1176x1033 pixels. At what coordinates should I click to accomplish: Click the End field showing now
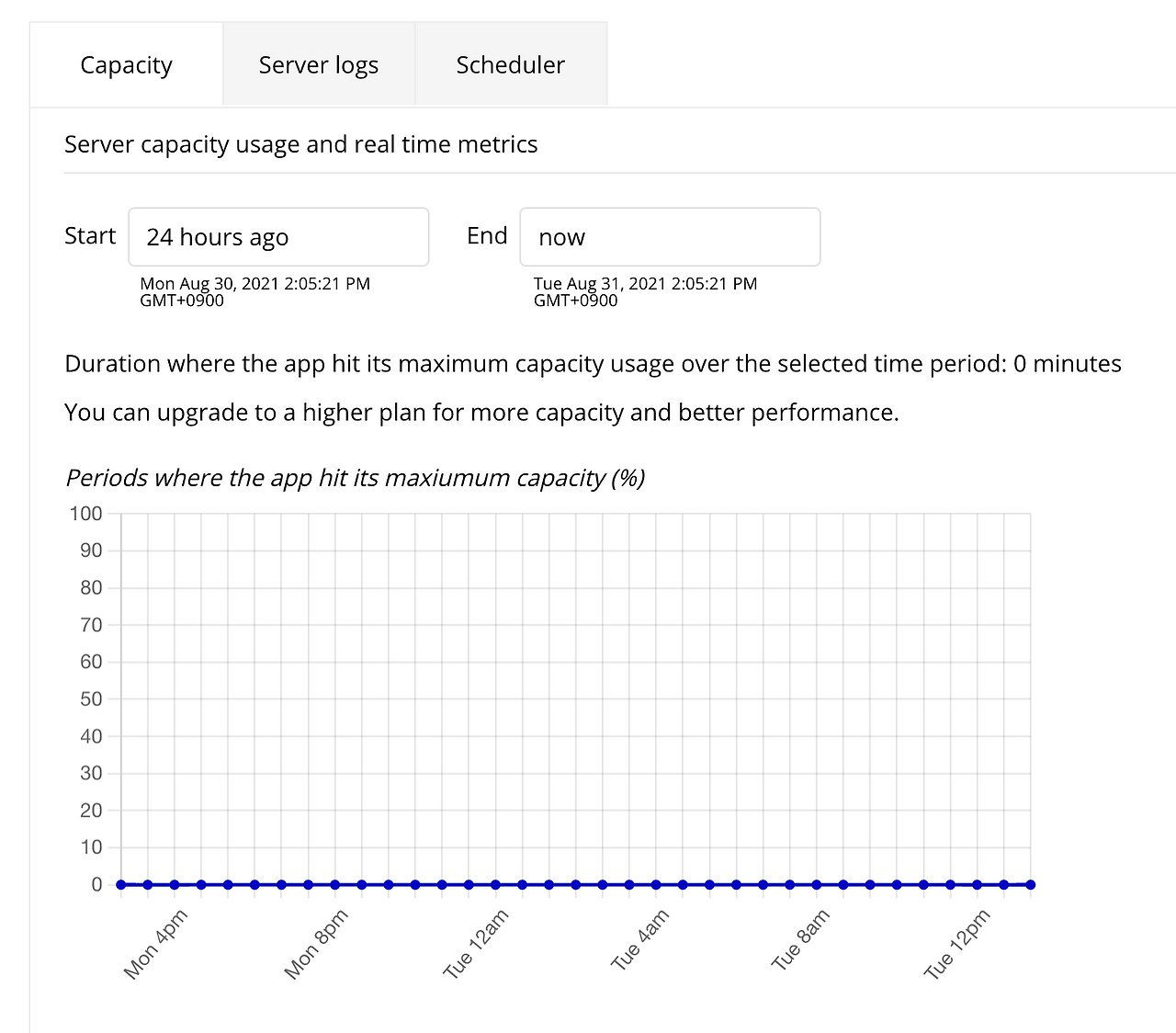click(x=670, y=237)
